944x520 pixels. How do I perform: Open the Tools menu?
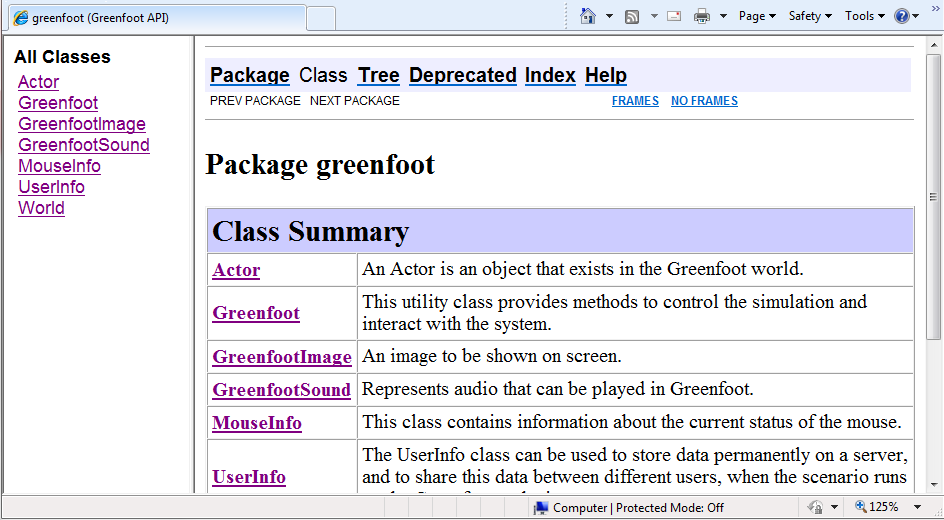point(865,16)
